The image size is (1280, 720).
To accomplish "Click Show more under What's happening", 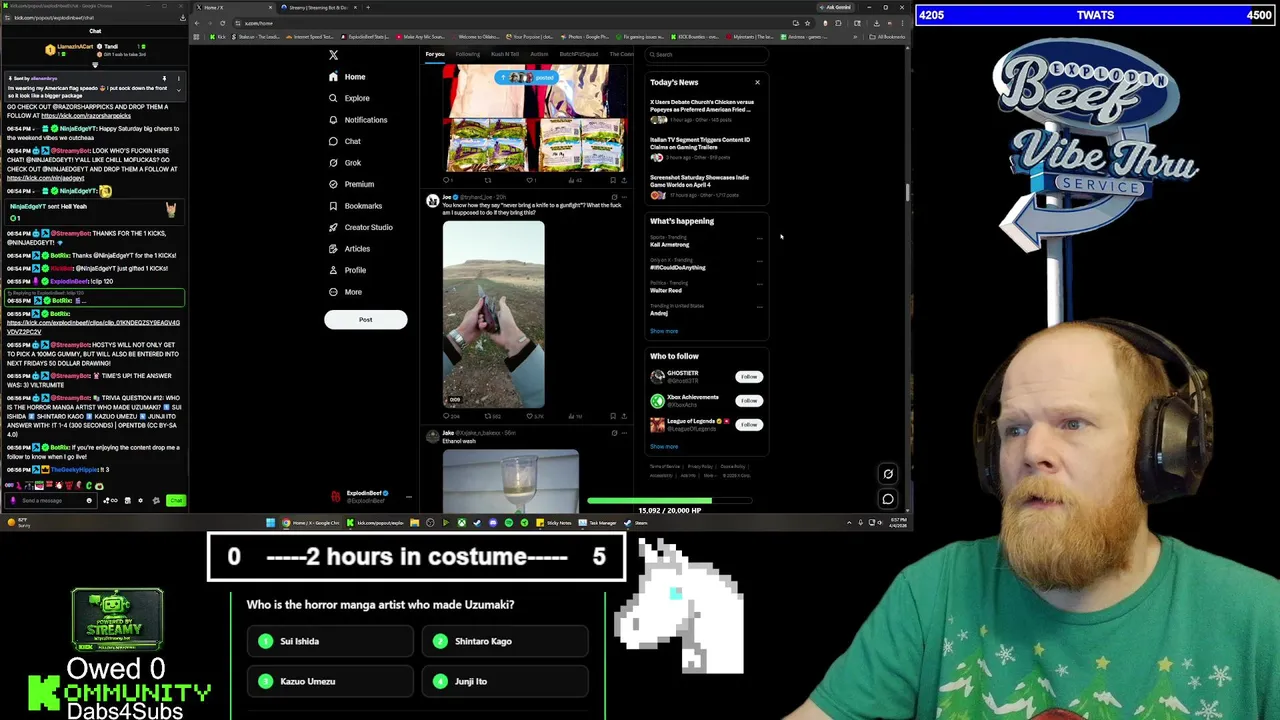I will [x=664, y=331].
